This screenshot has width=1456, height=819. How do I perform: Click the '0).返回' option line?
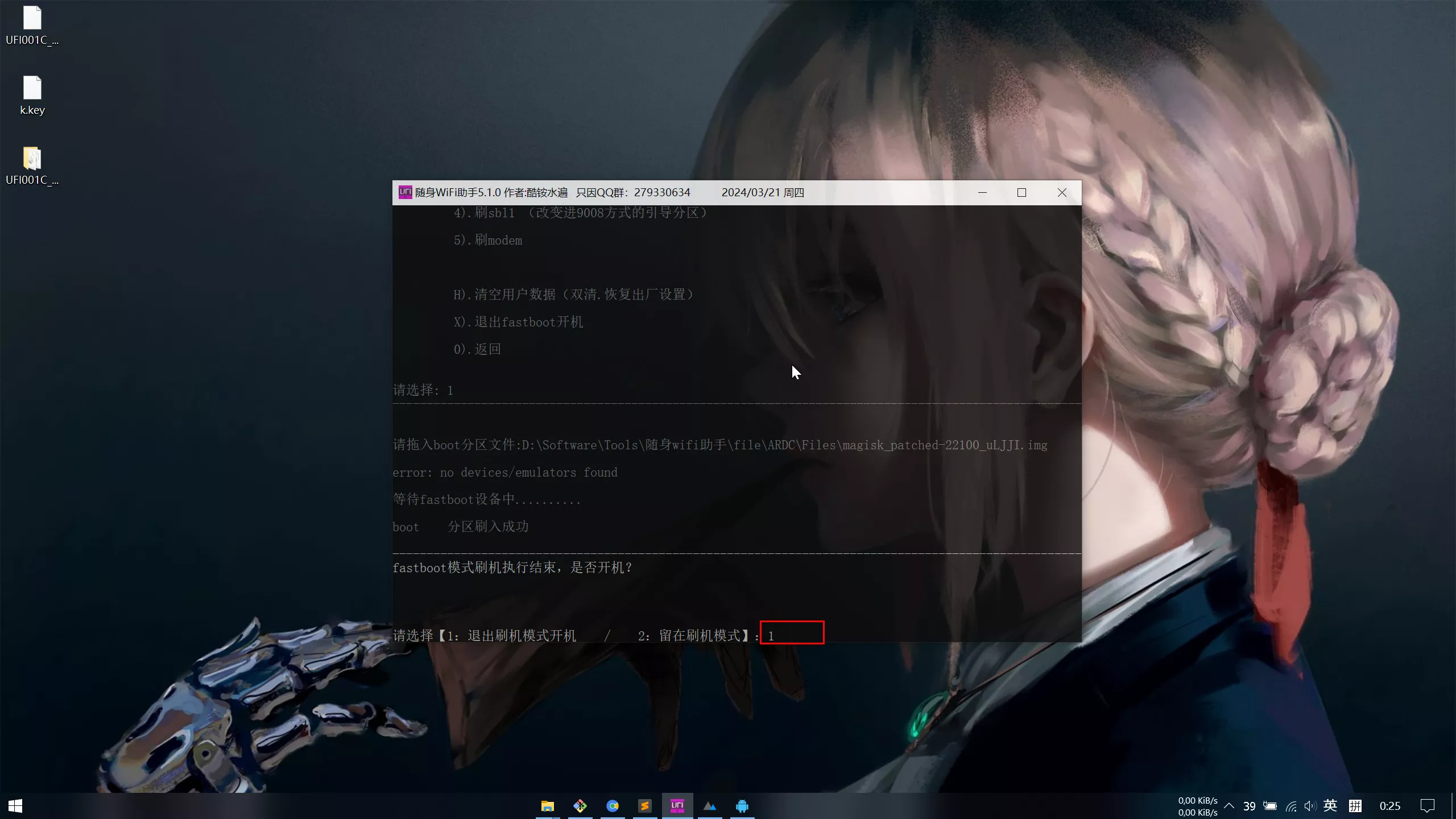pos(477,349)
